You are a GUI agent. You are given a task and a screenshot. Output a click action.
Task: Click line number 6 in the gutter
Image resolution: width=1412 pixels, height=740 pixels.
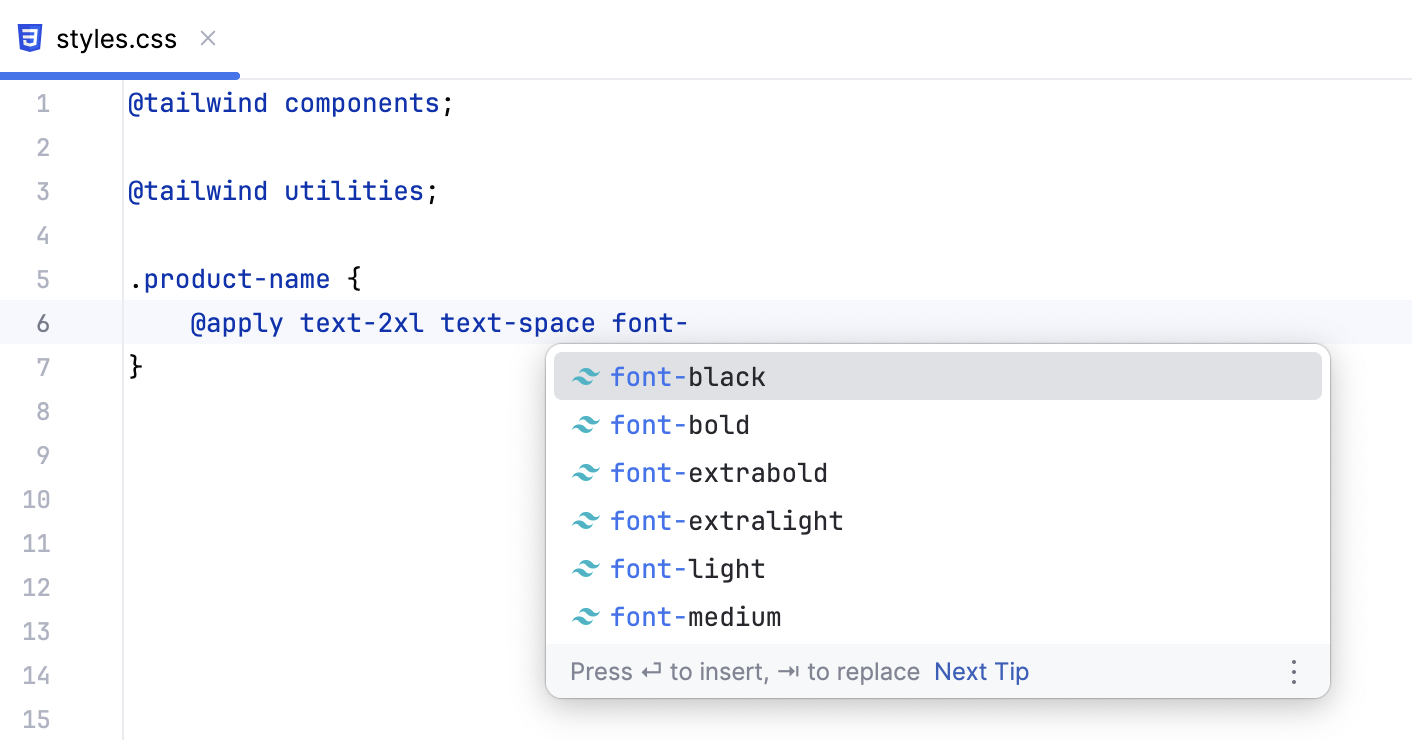pos(42,323)
